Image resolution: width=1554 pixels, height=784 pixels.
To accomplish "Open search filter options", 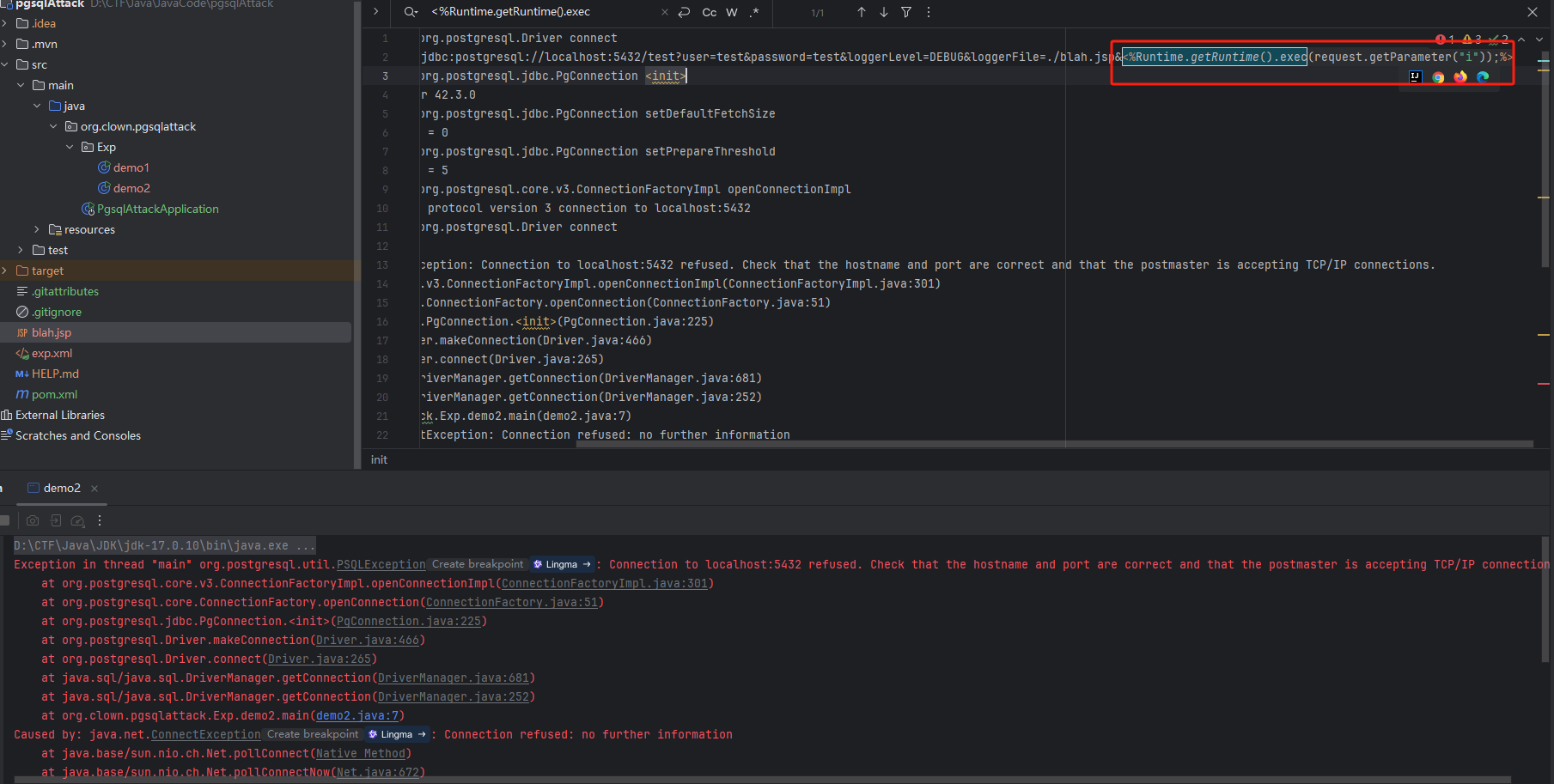I will coord(906,12).
